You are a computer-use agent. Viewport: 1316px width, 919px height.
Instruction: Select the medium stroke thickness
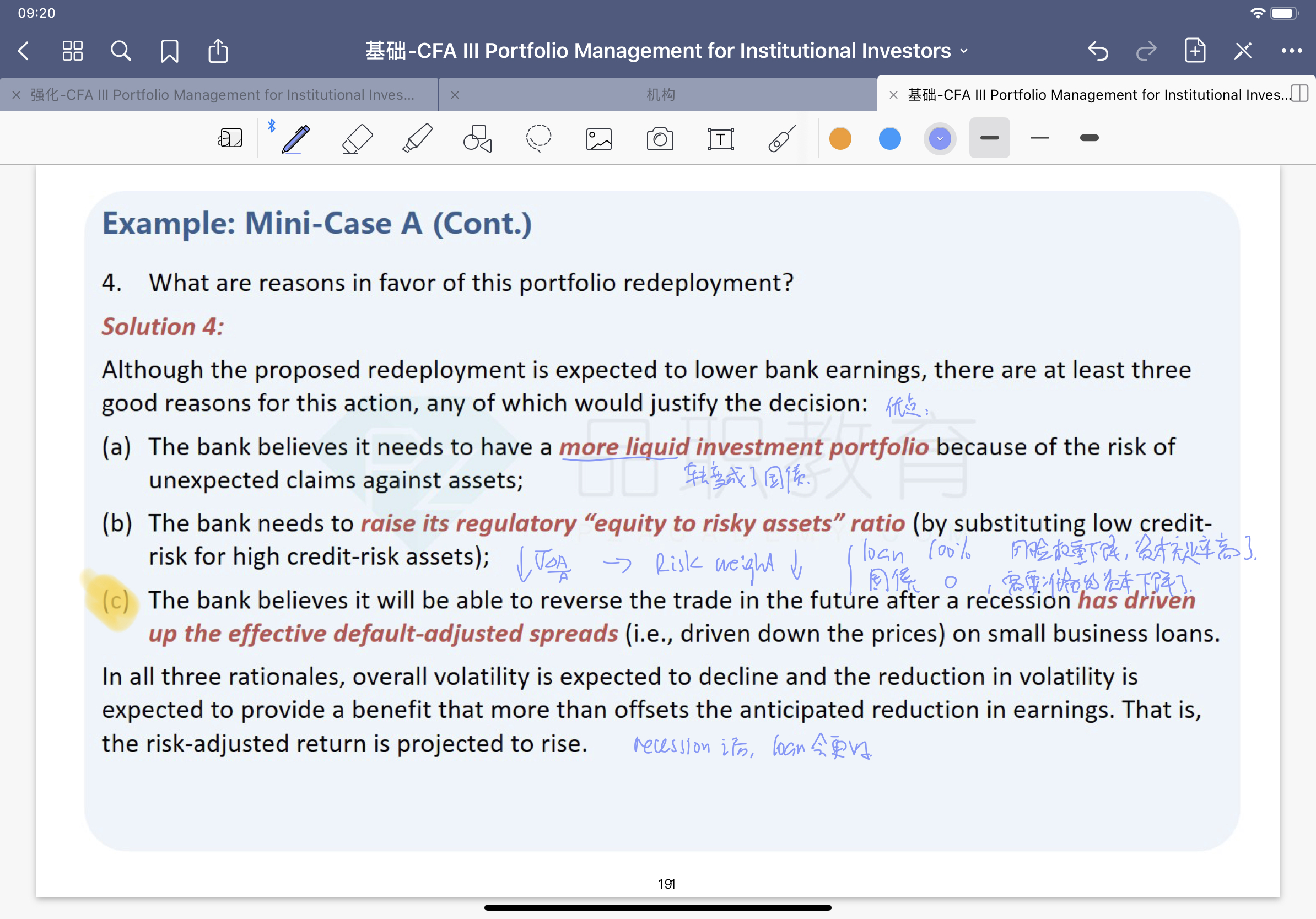point(989,138)
